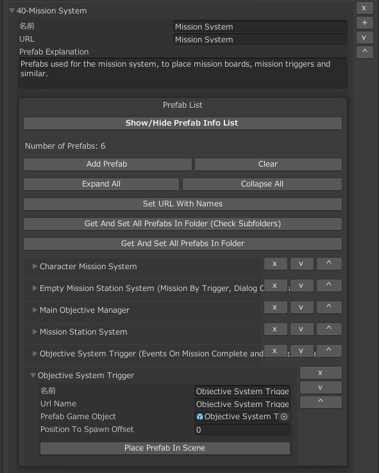Delete the Character Mission System prefab
The height and width of the screenshot is (473, 379).
coord(275,264)
